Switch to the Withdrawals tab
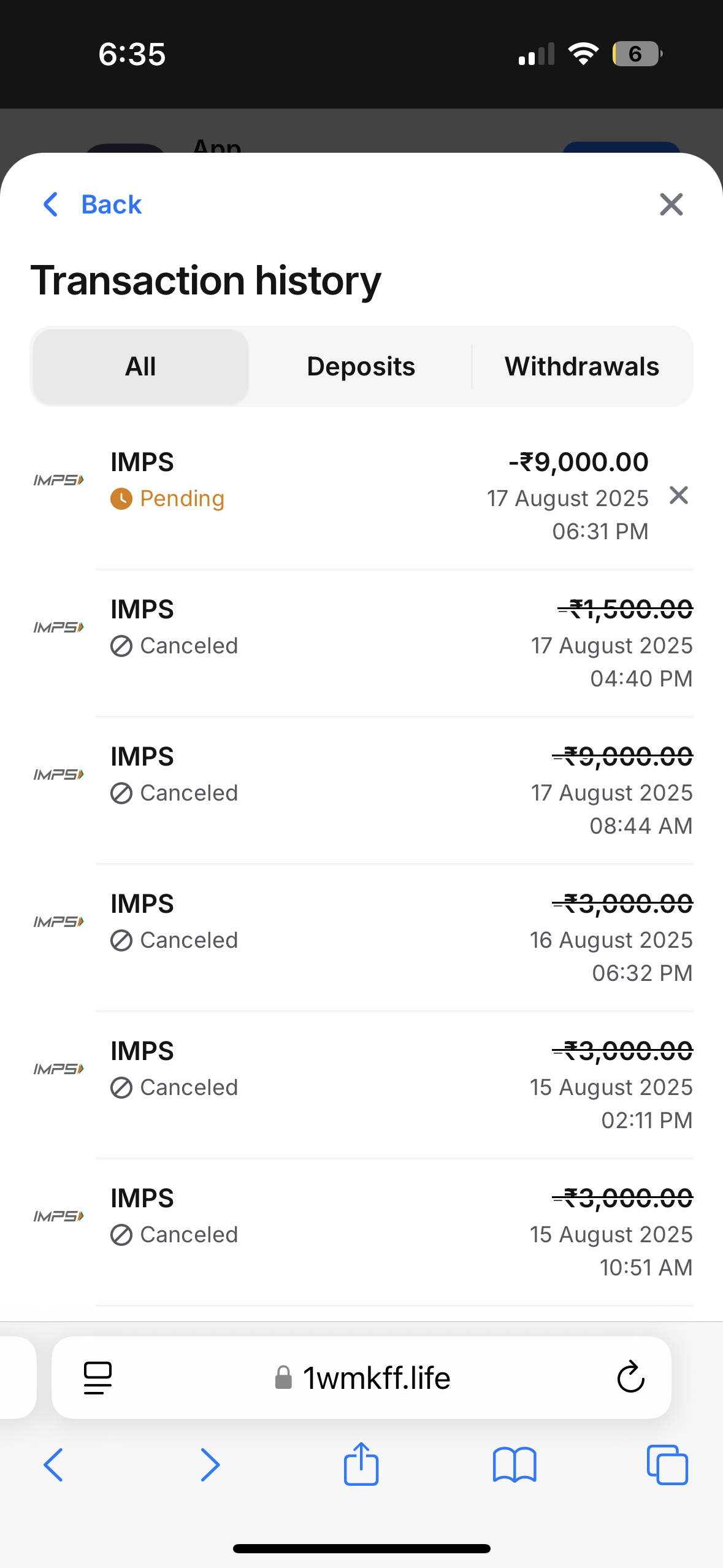This screenshot has height=1568, width=723. tap(581, 367)
